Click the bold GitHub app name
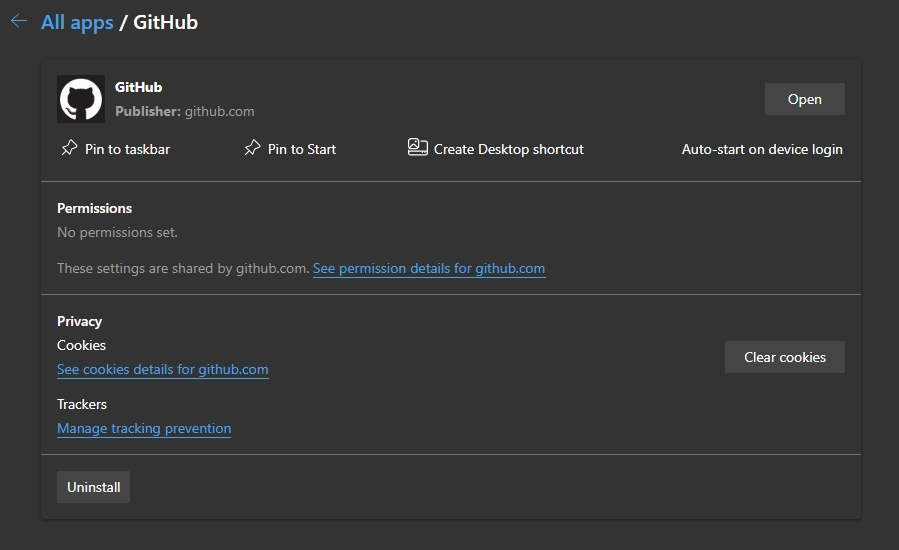Screen dimensions: 899x550 (138, 87)
